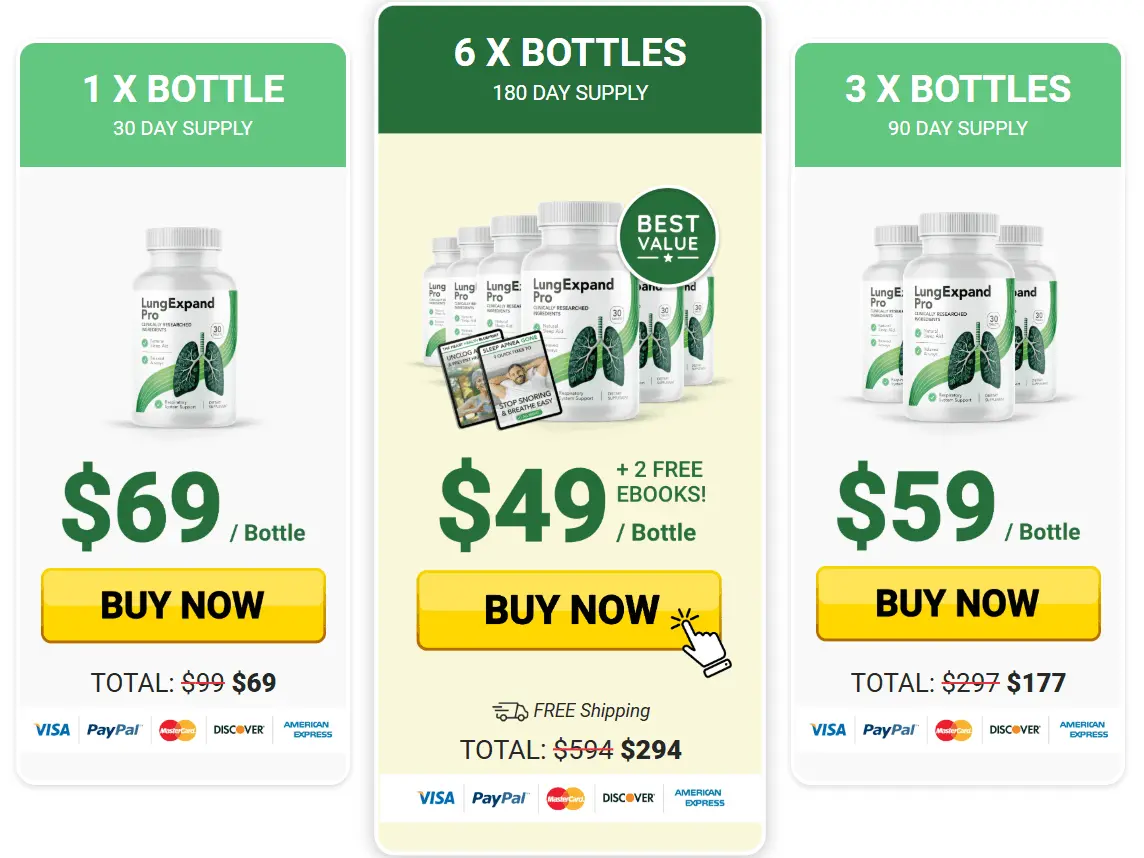Screen dimensions: 1144x858
Task: Click the $177 total for the 3 bottles offer
Action: [1036, 683]
